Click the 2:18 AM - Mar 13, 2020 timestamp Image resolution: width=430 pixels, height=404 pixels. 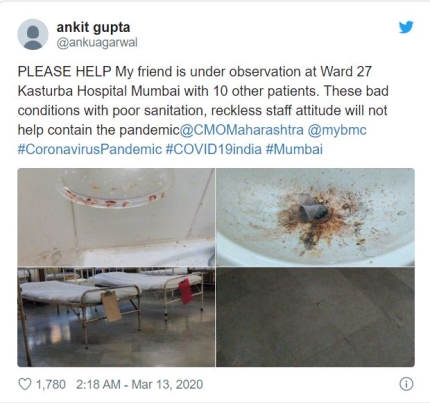click(139, 384)
